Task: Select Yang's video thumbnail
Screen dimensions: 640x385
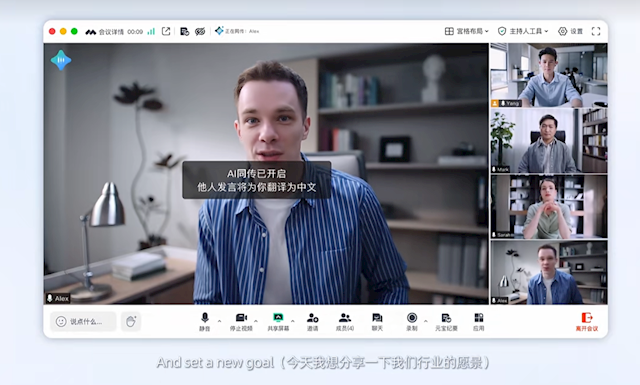Action: pyautogui.click(x=549, y=75)
